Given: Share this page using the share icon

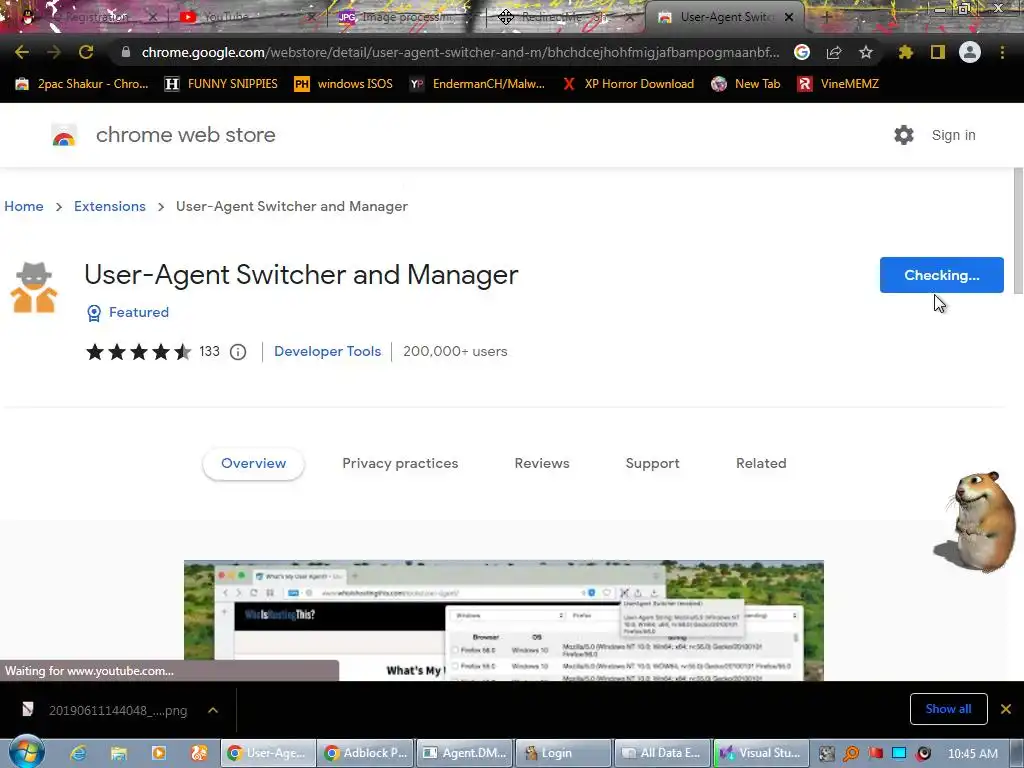Looking at the screenshot, I should [x=834, y=52].
